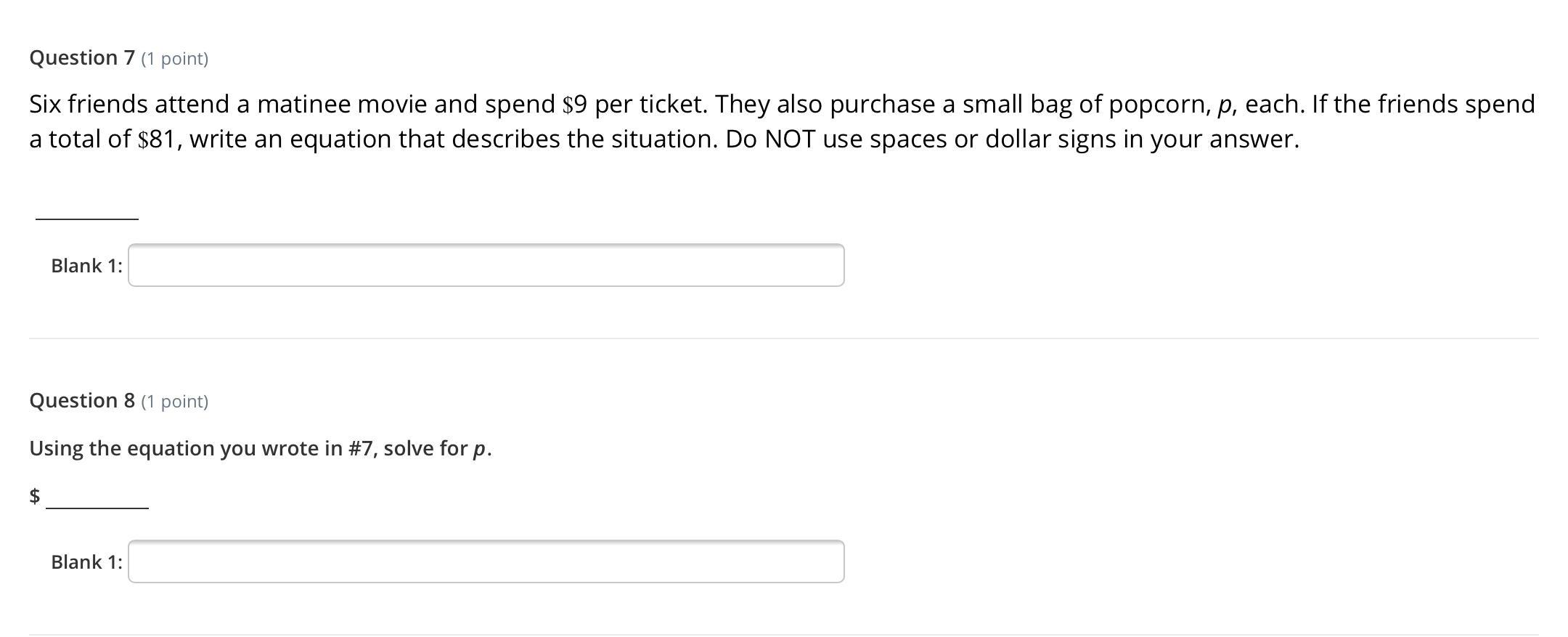
Task: Click the (1 point) label beside Question 7
Action: (174, 59)
